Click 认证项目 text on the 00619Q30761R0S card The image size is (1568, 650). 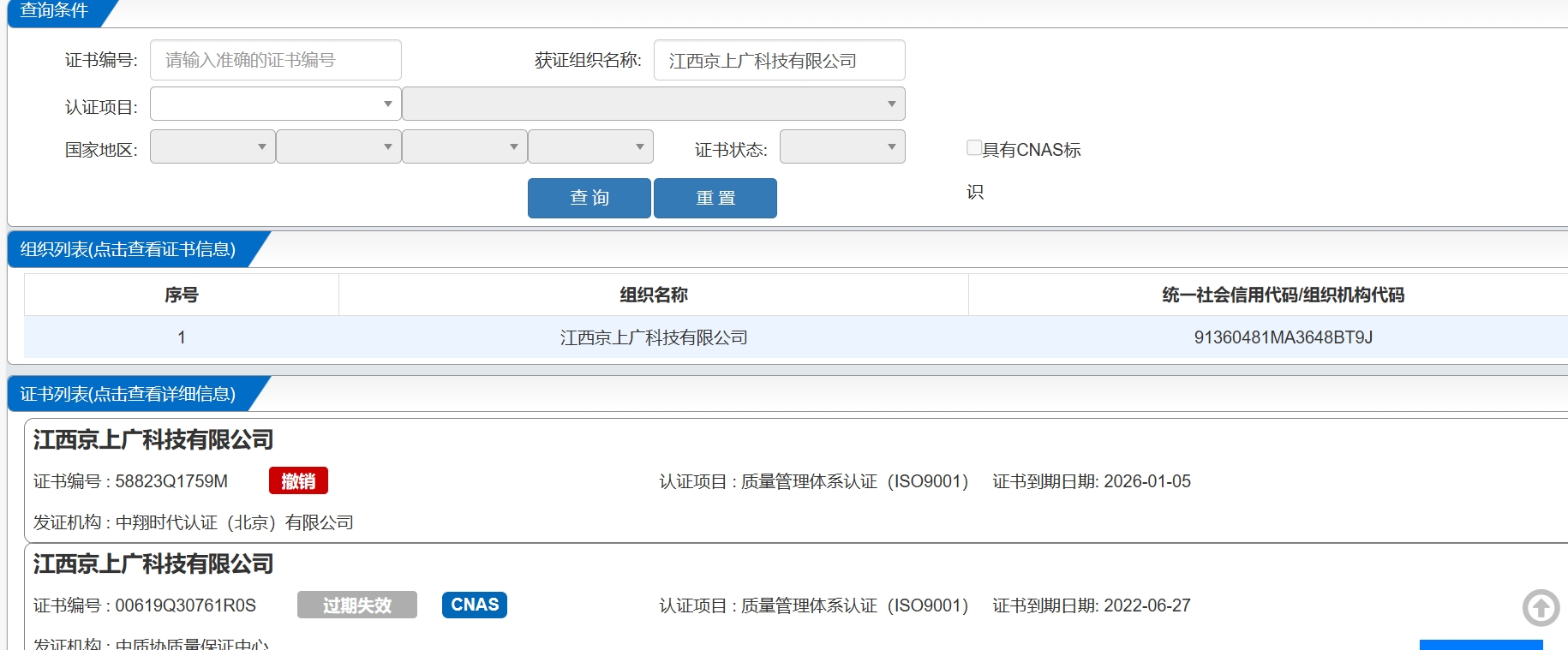pyautogui.click(x=814, y=605)
